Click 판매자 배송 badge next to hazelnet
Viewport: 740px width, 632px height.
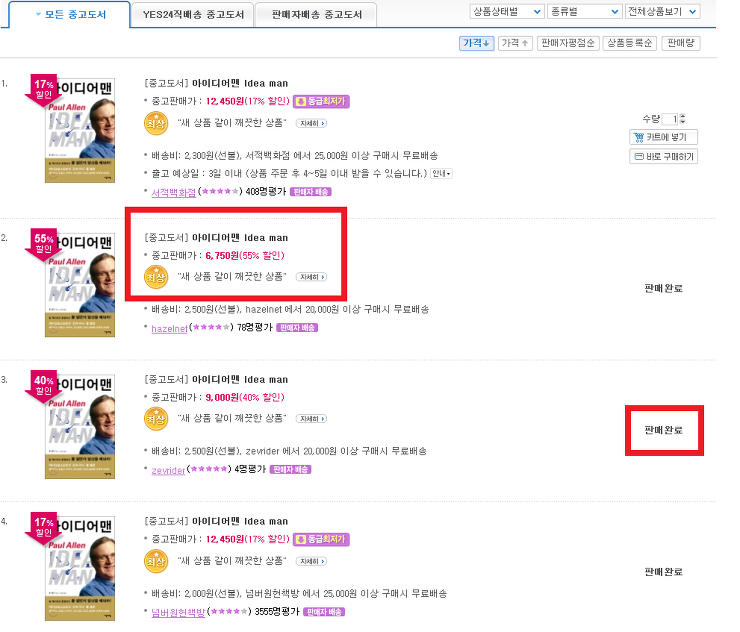coord(297,328)
